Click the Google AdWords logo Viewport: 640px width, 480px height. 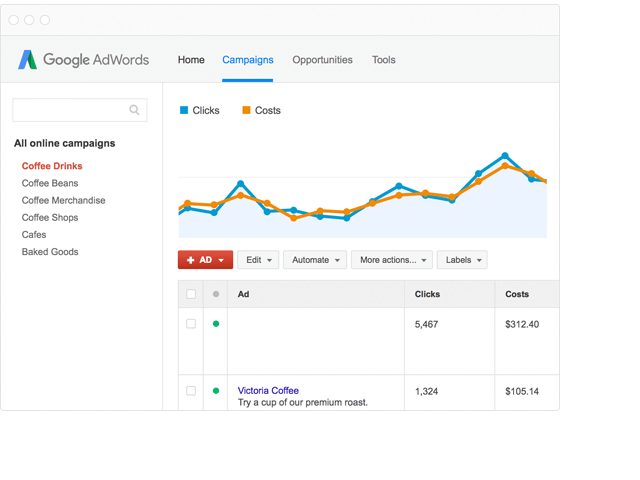pos(84,60)
